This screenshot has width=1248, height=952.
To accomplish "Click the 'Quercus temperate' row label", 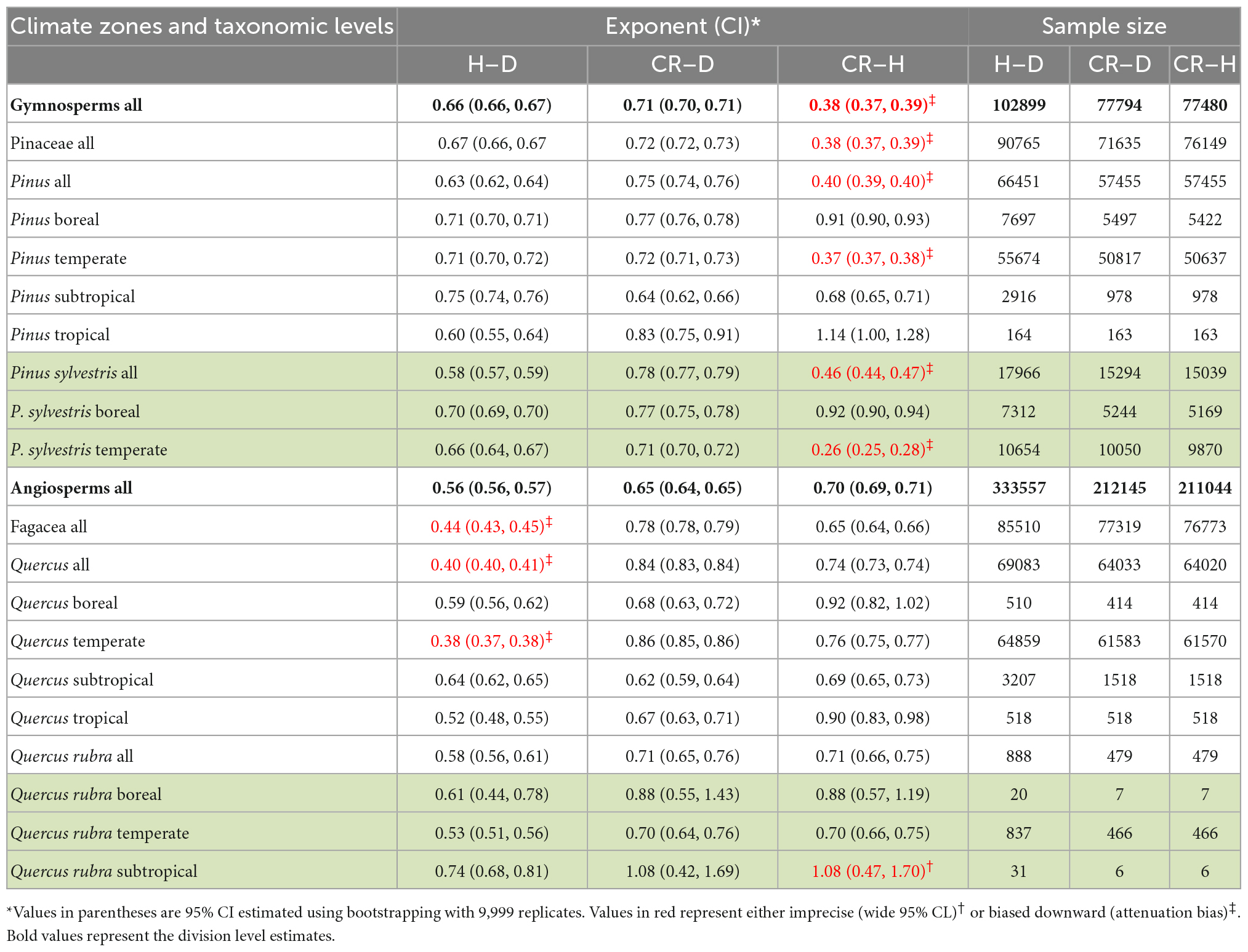I will (x=78, y=641).
